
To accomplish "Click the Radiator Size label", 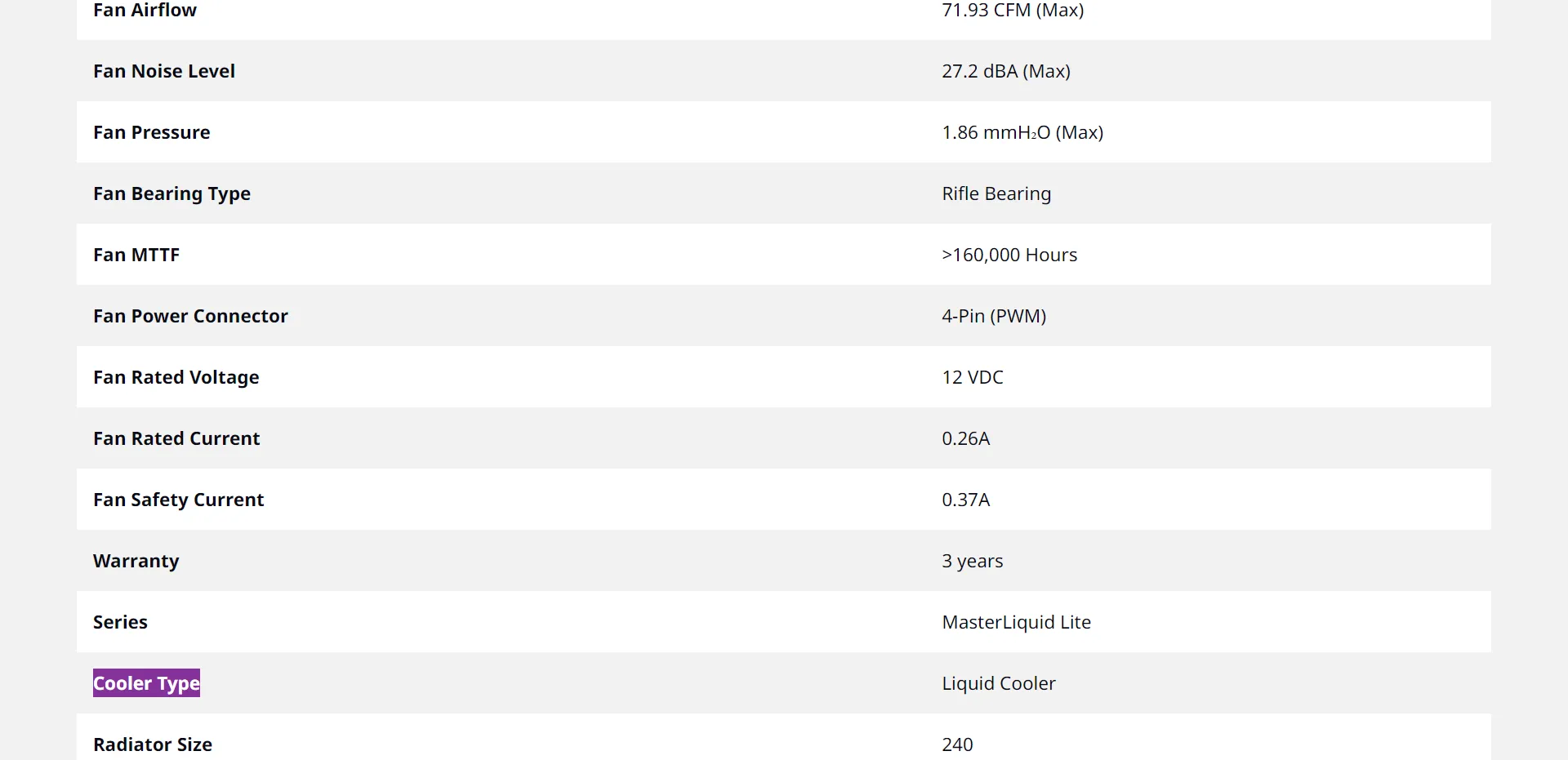I will pyautogui.click(x=153, y=744).
